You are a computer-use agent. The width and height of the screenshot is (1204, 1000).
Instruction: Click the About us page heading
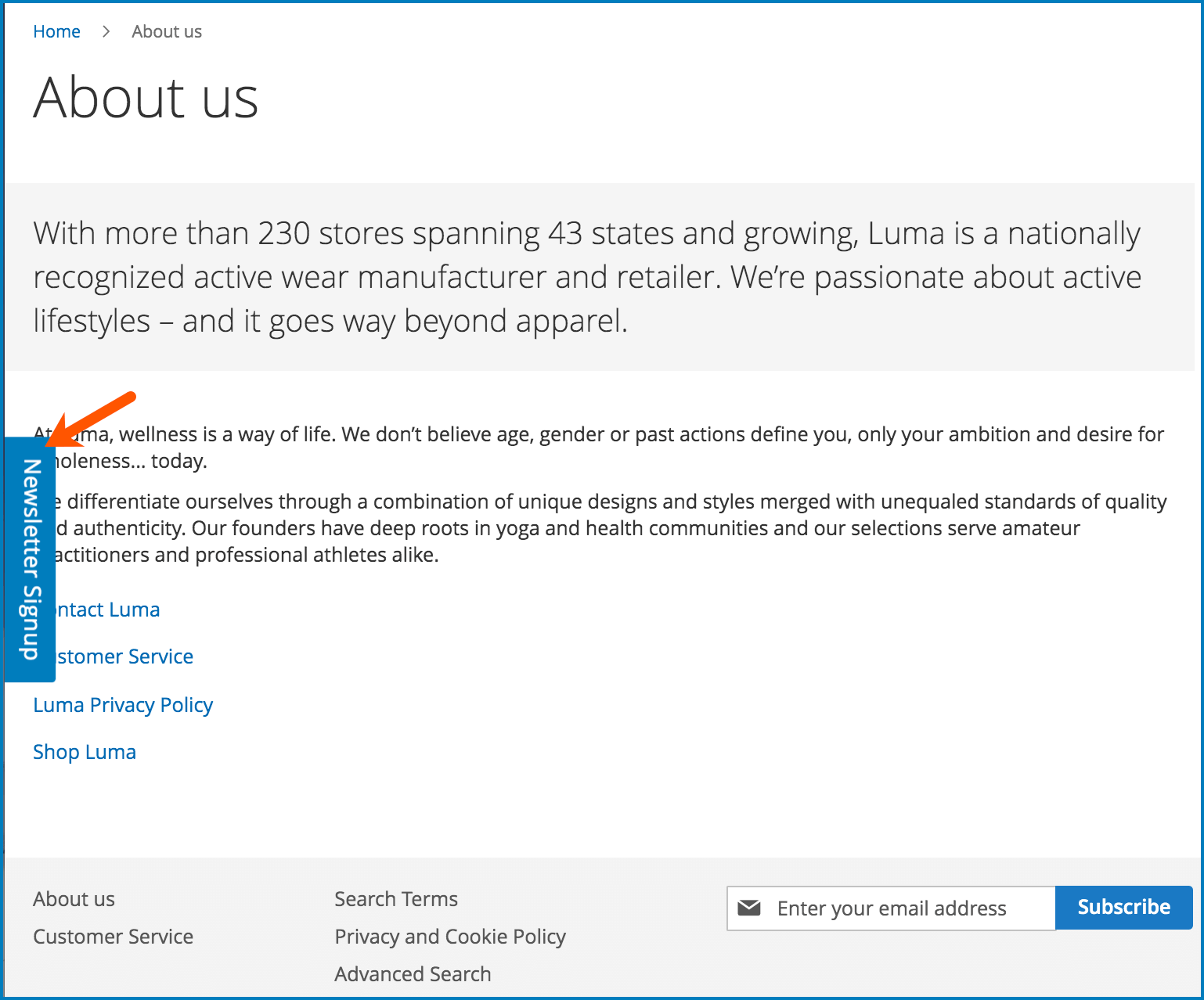tap(146, 98)
